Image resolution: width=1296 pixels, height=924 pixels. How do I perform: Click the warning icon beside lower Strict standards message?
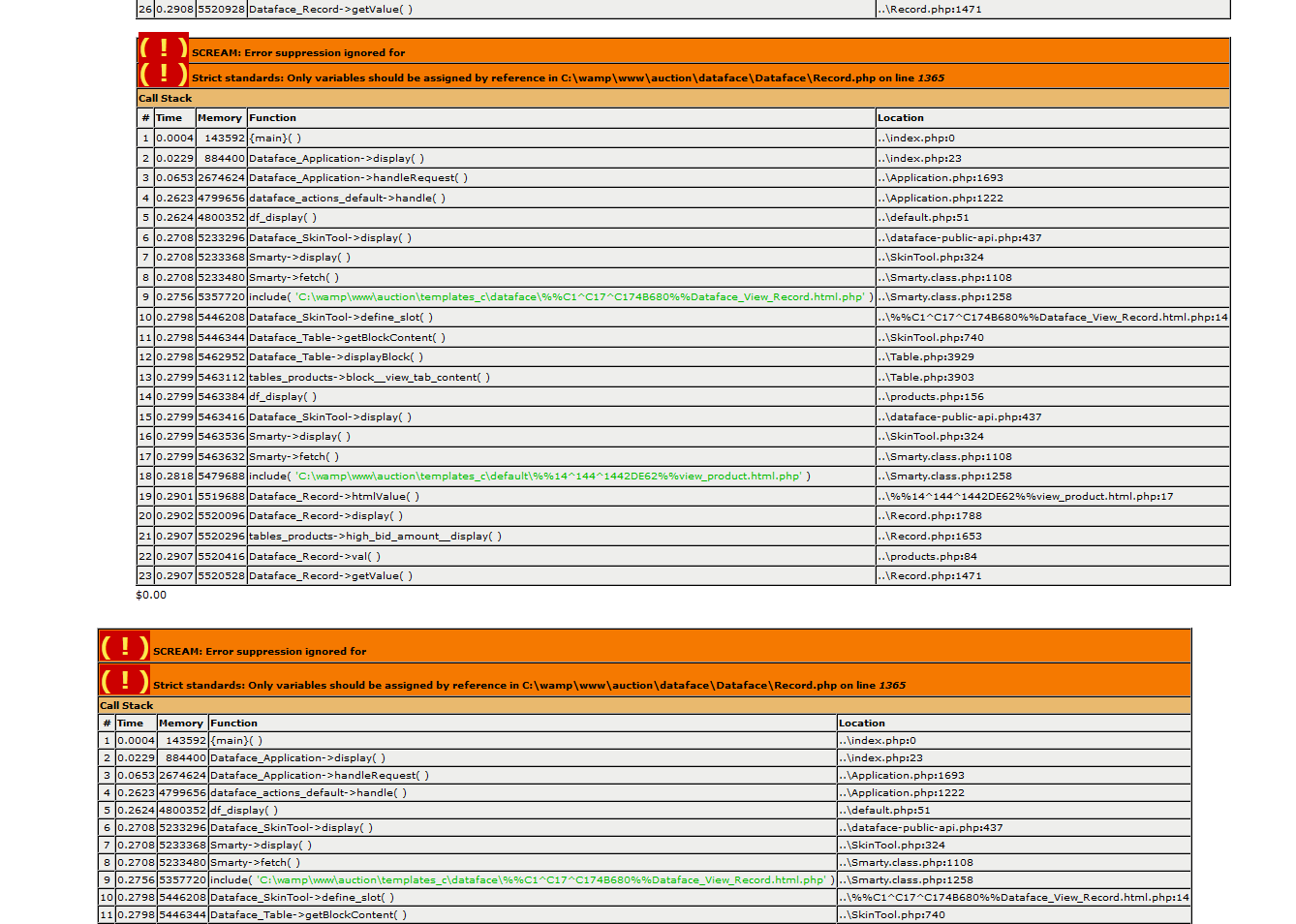124,680
